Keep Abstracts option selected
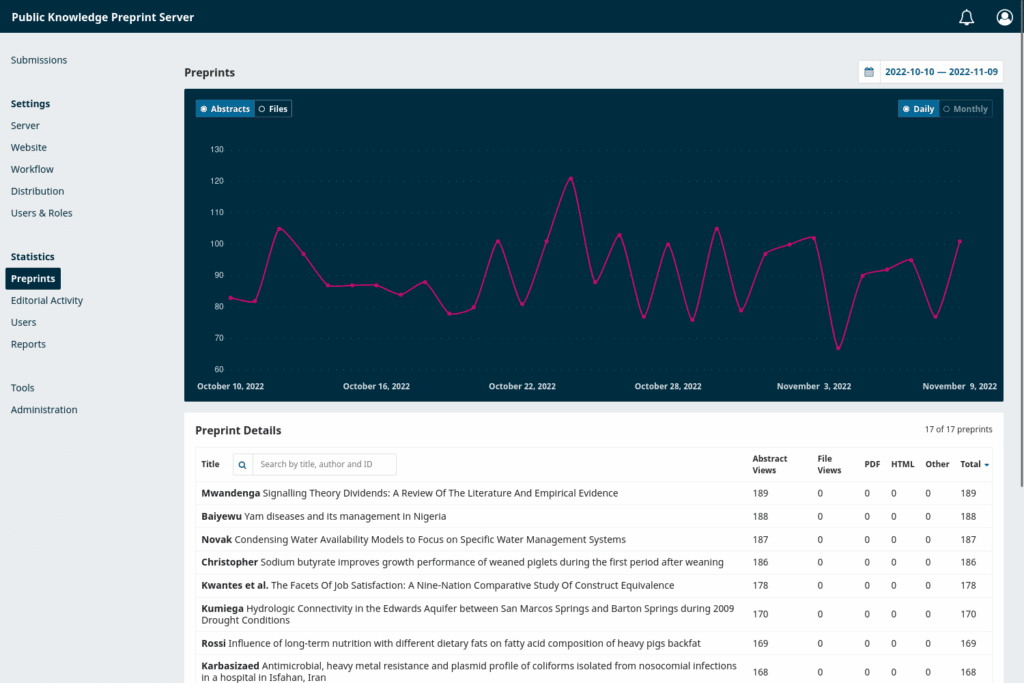The image size is (1024, 683). [224, 108]
